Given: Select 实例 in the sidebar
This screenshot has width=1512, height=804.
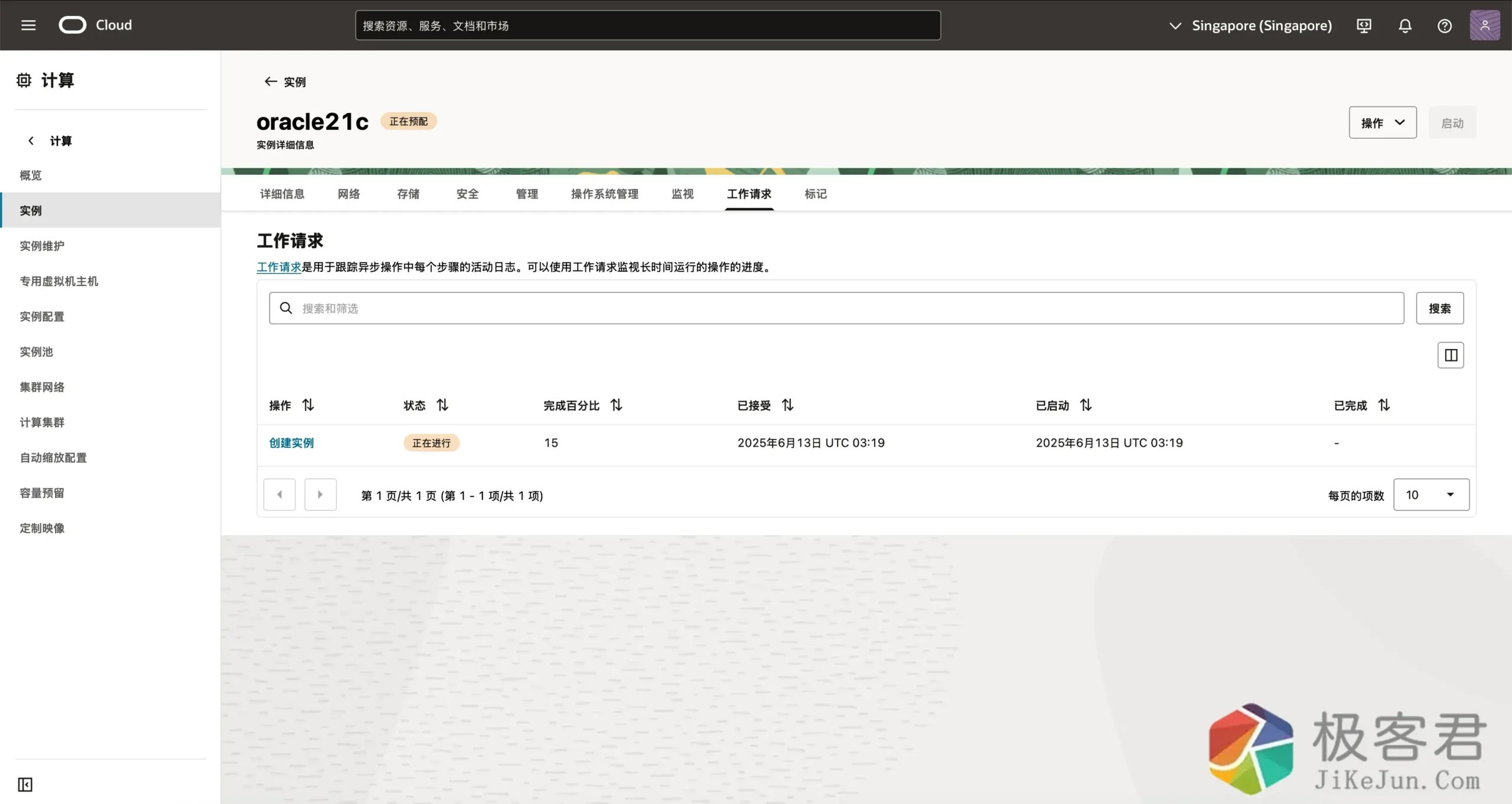Looking at the screenshot, I should point(110,210).
